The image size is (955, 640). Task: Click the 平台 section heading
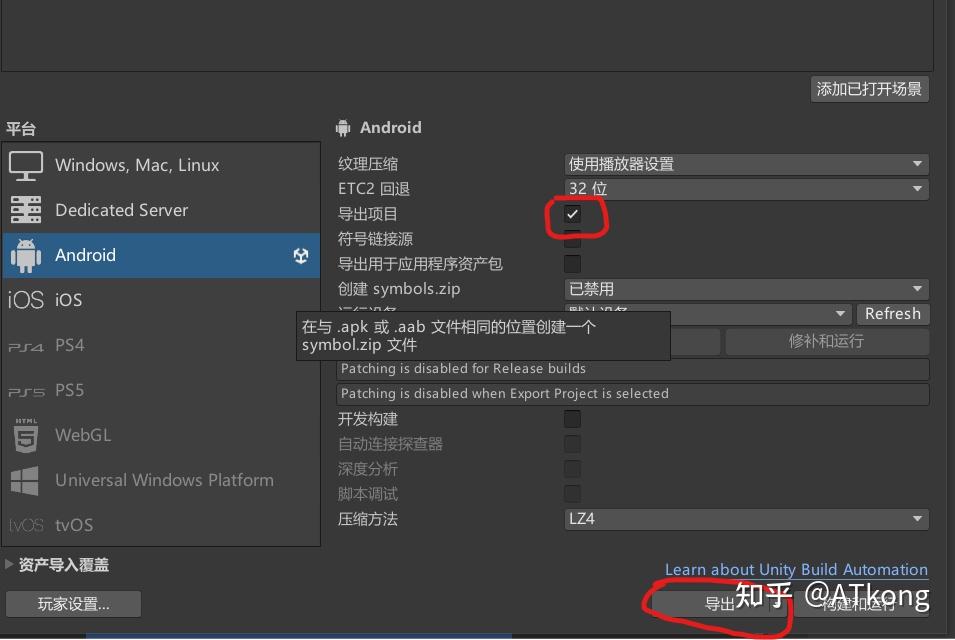coord(21,129)
